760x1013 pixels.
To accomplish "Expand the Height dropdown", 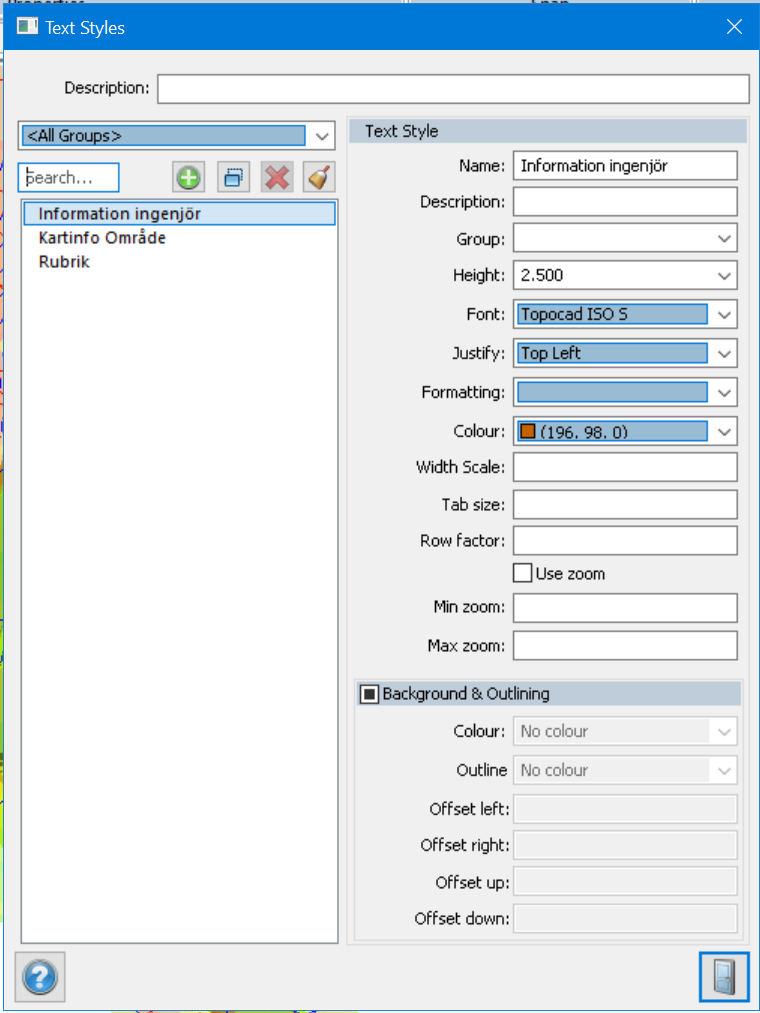I will (x=724, y=276).
